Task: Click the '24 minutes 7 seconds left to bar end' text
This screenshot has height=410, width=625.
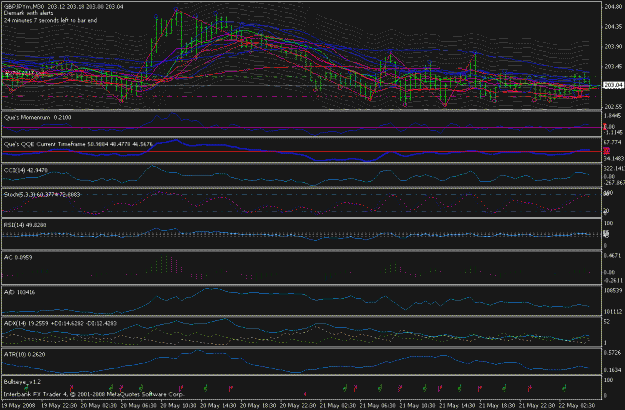Action: (x=50, y=20)
